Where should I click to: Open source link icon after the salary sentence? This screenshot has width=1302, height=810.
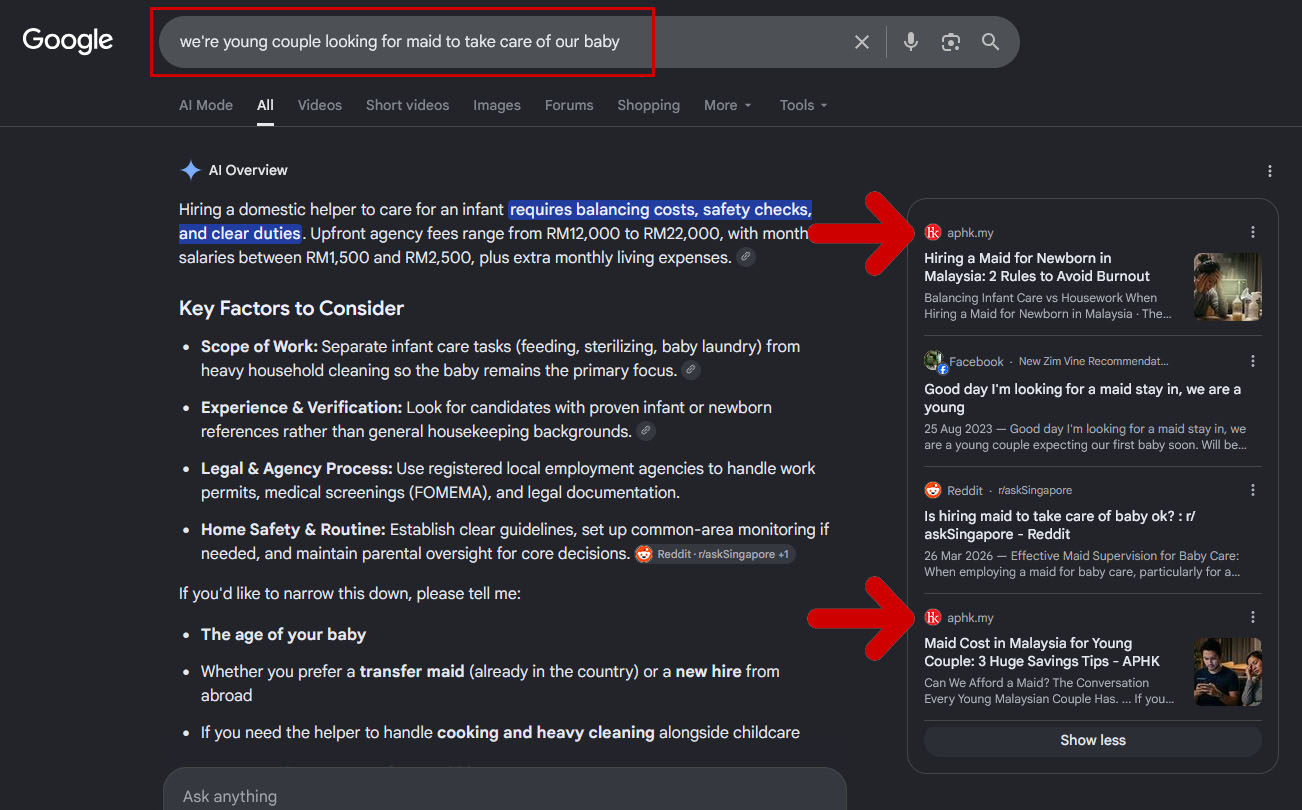coord(746,257)
